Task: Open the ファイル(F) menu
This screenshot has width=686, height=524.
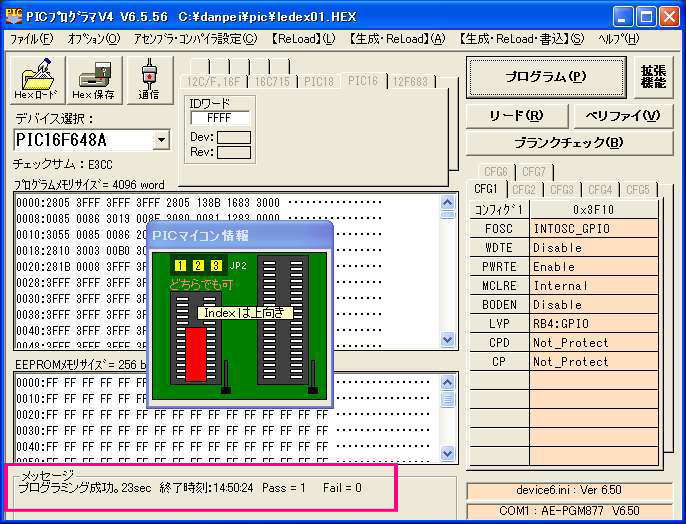Action: pyautogui.click(x=31, y=39)
